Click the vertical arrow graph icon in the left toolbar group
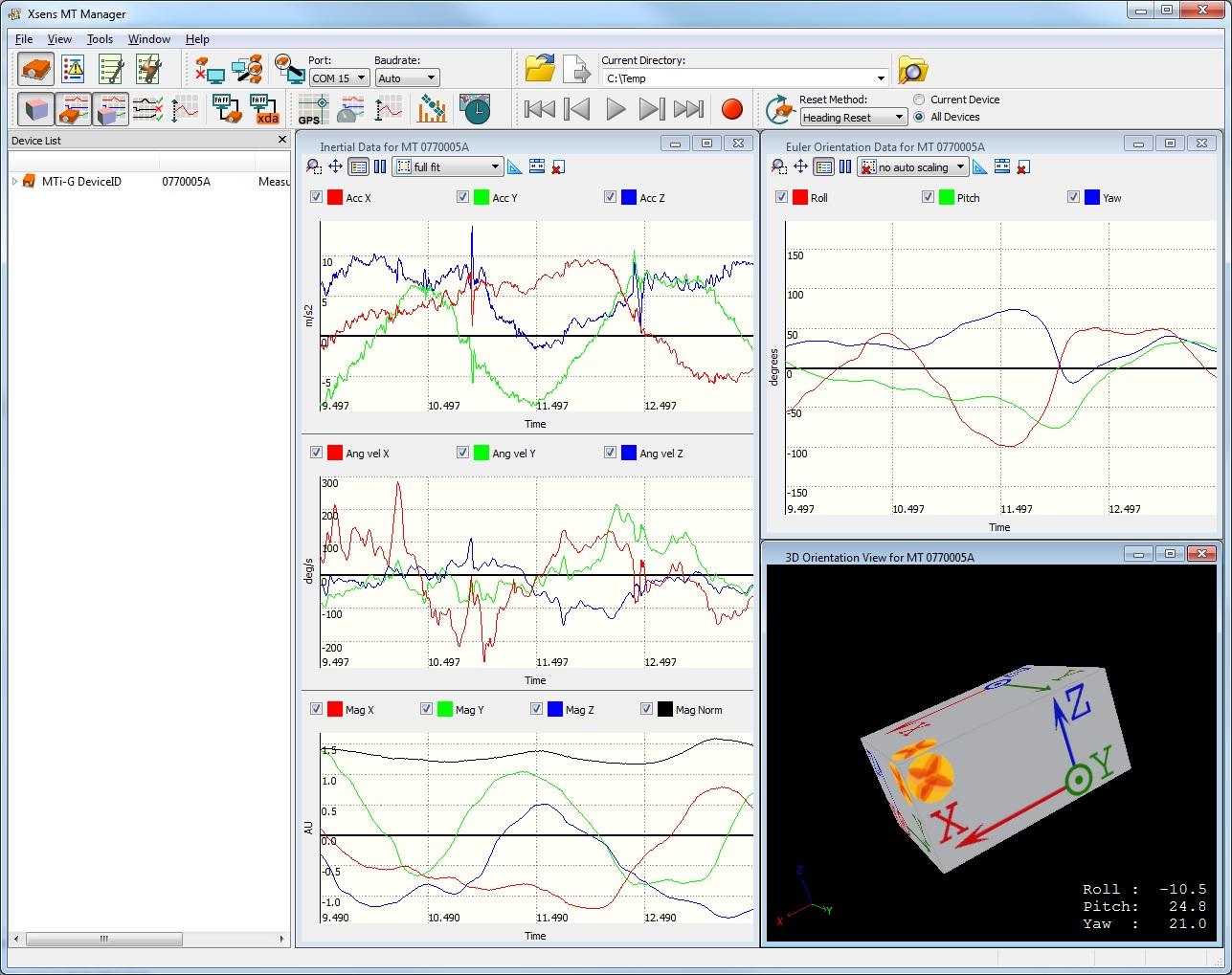The width and height of the screenshot is (1232, 975). pos(185,110)
